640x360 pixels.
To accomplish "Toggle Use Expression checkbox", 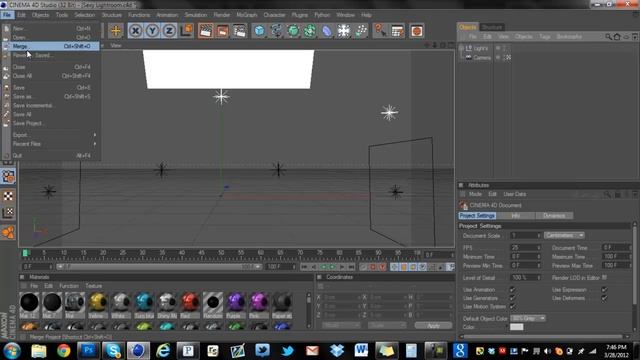I will (604, 289).
